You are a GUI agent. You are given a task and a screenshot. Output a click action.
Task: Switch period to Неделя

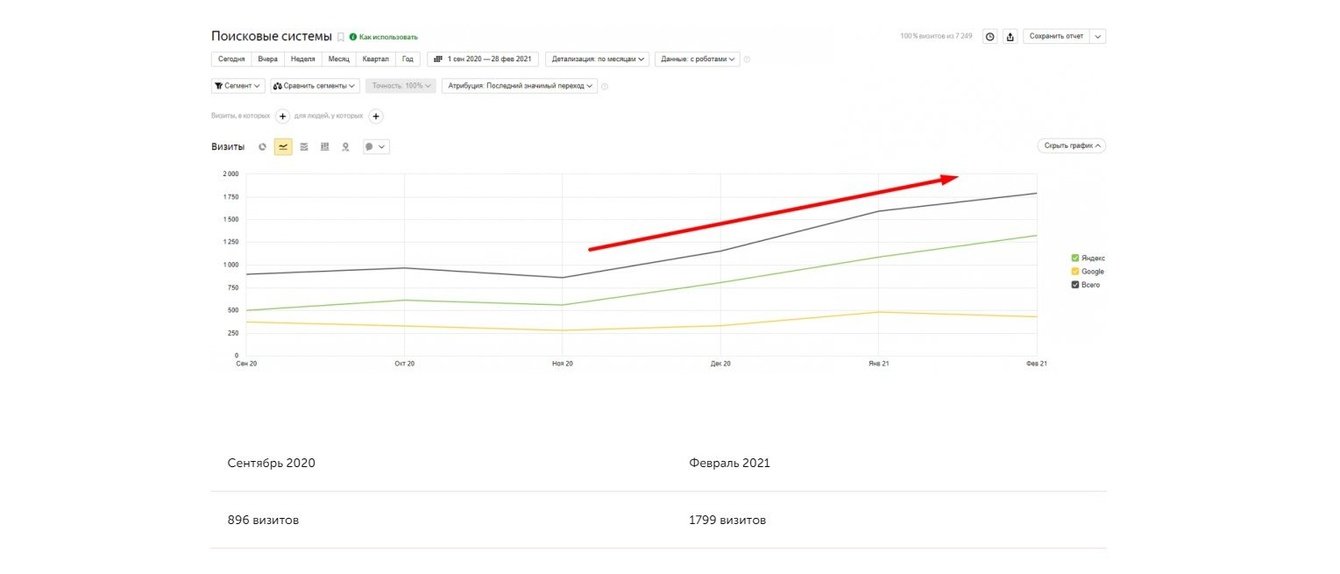[302, 59]
